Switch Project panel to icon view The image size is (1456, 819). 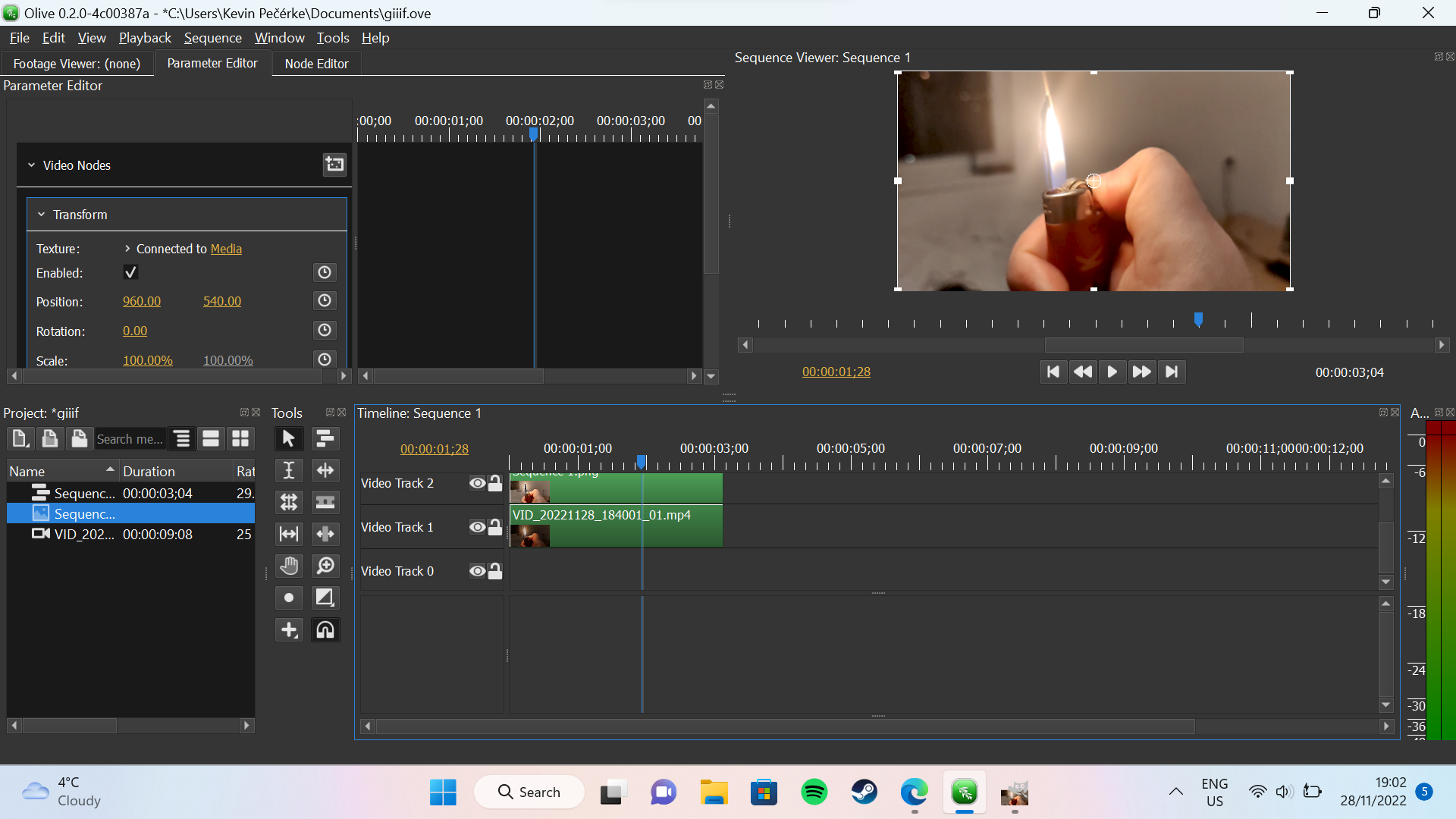coord(240,438)
